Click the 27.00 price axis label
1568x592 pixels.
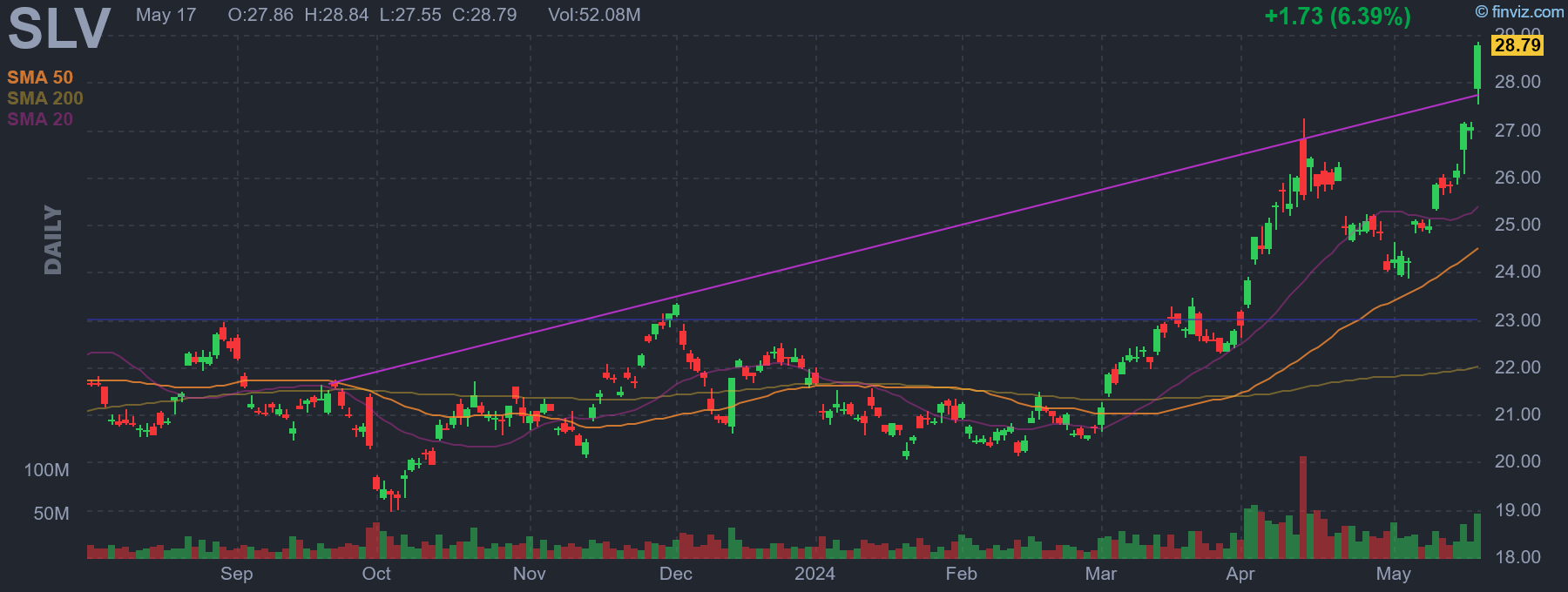pos(1517,131)
